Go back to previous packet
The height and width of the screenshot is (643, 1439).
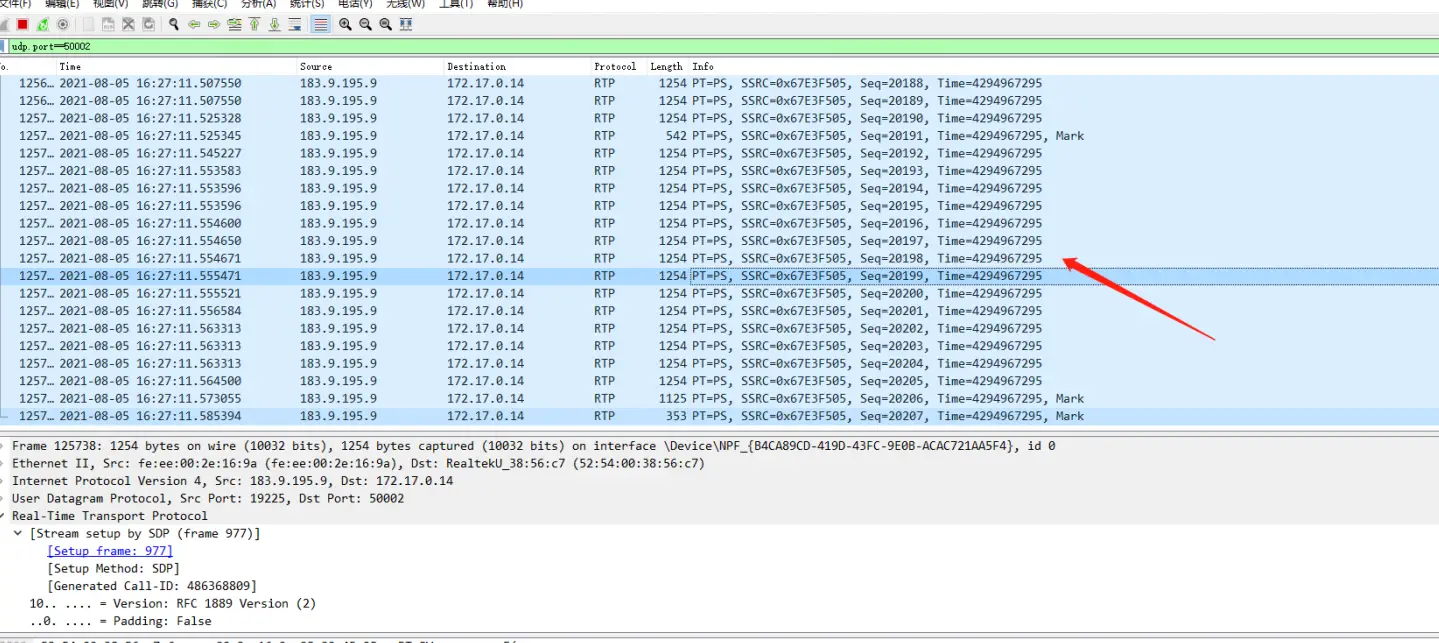tap(194, 24)
